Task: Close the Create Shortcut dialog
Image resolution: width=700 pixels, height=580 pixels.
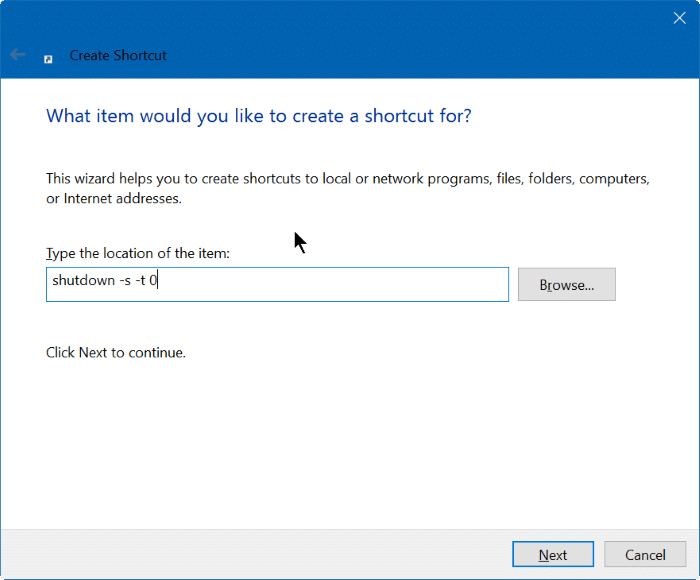Action: 679,18
